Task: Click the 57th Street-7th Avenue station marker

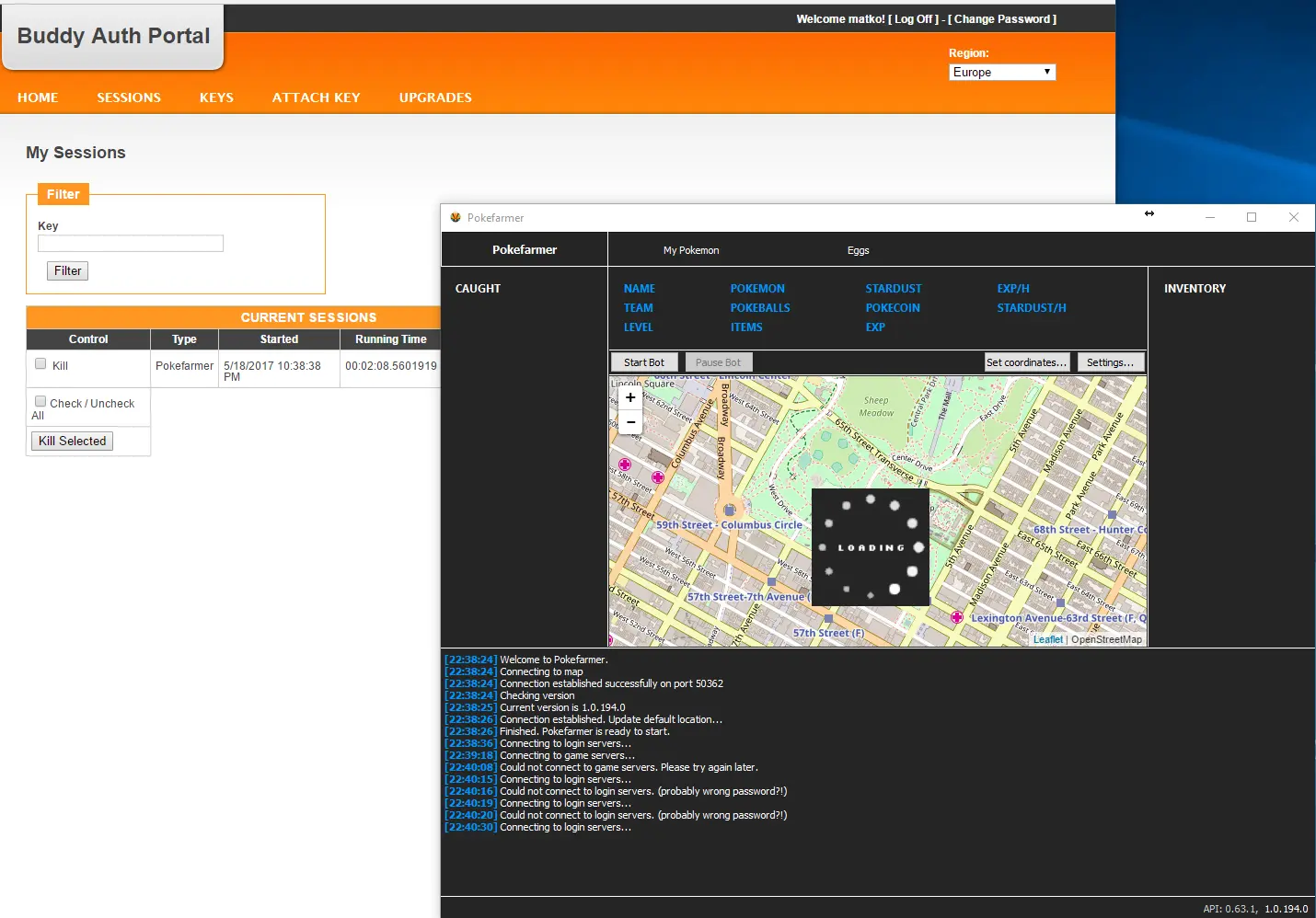Action: [x=771, y=581]
